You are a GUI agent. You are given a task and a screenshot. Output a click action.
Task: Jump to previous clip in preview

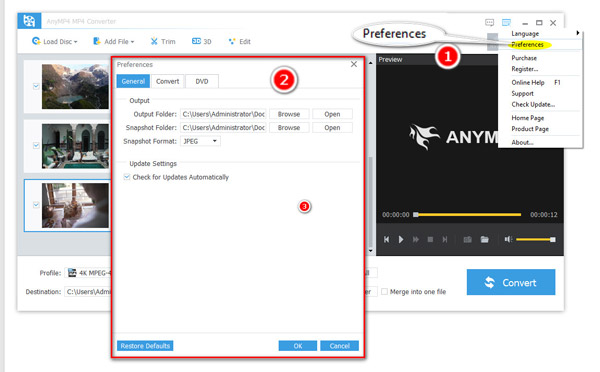386,240
